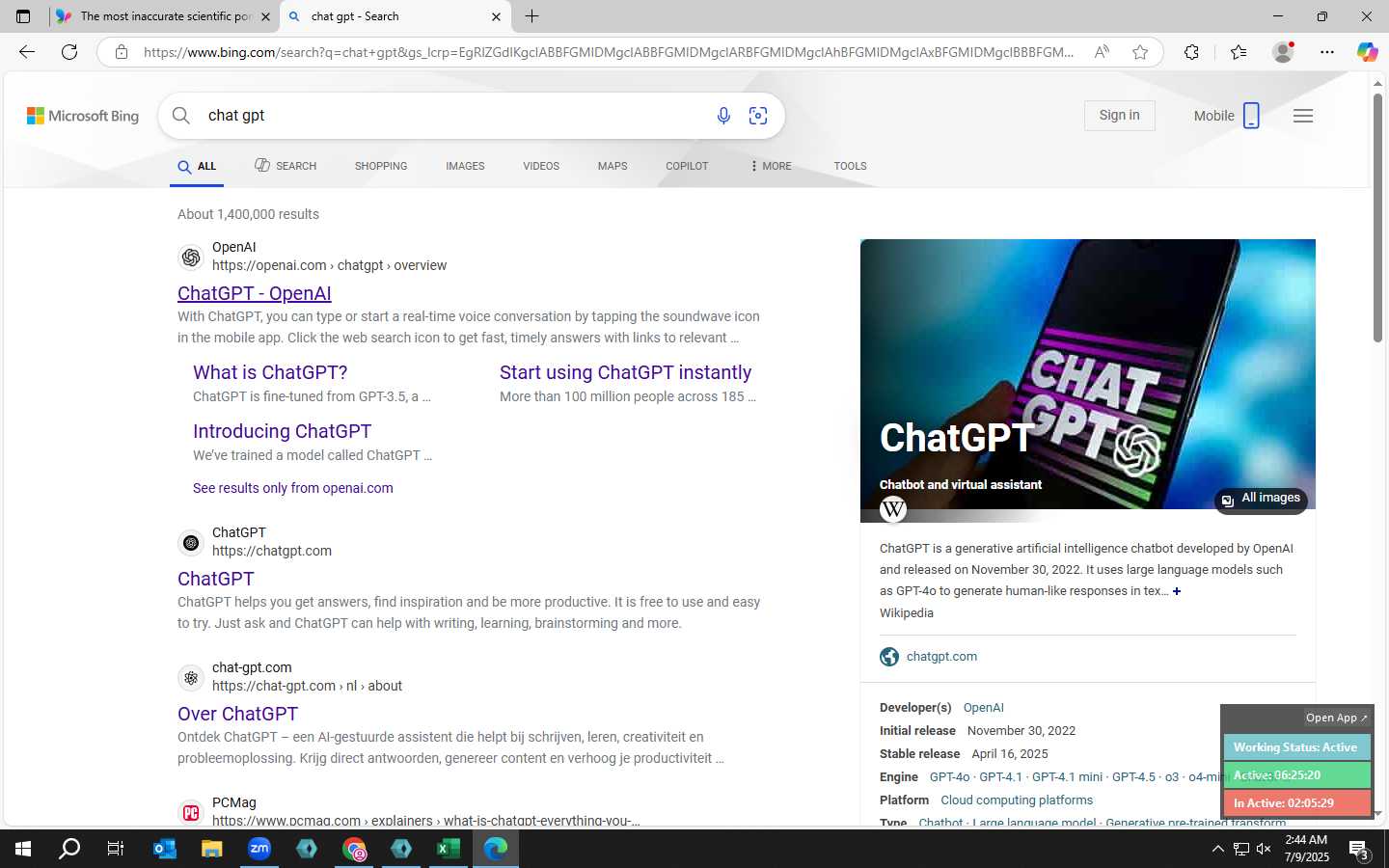Close the 'chat gpt - Search' tab
Screen dimensions: 1389x868
[x=496, y=16]
